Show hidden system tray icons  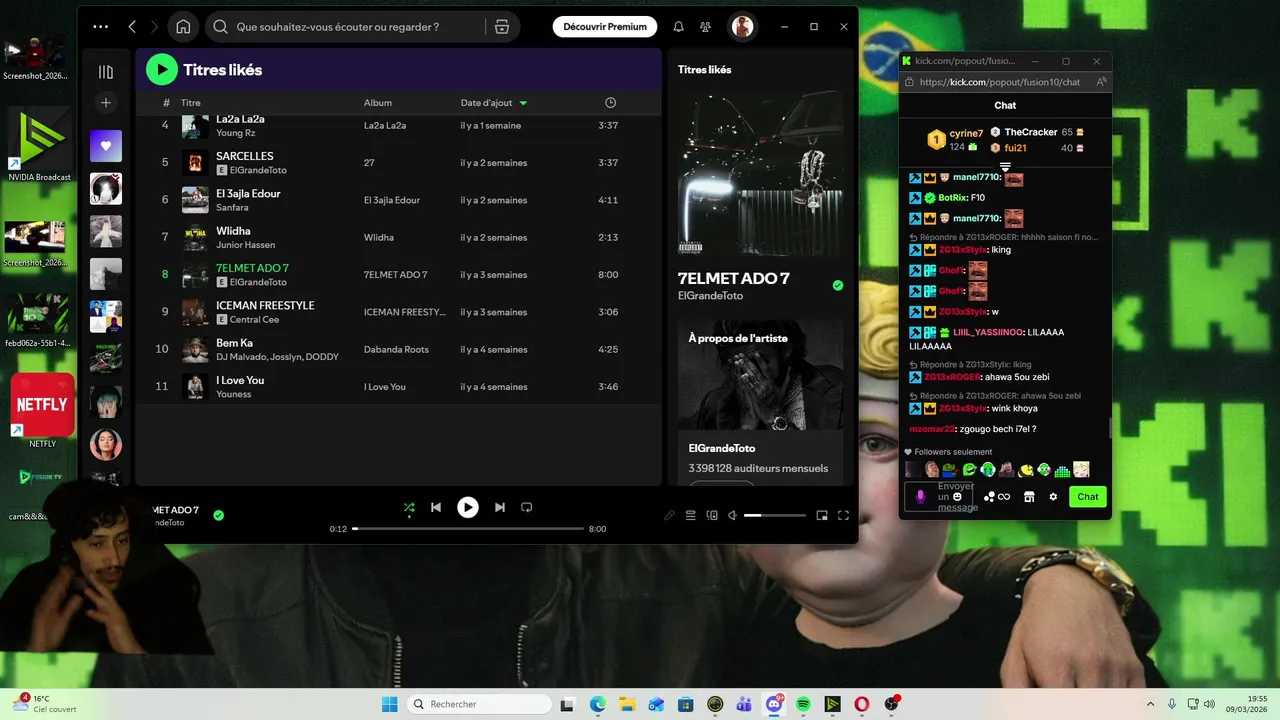click(x=1150, y=704)
